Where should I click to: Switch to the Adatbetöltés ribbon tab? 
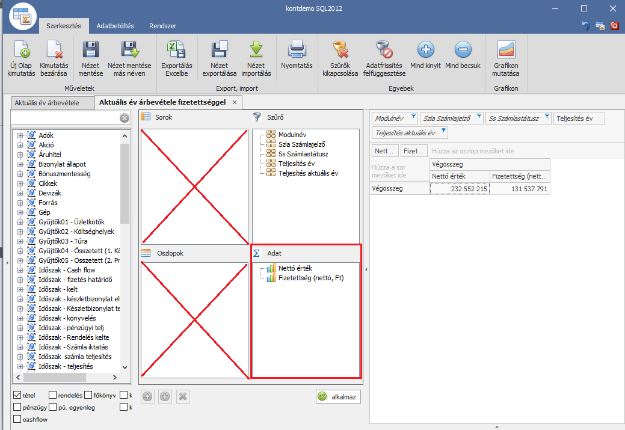[115, 23]
